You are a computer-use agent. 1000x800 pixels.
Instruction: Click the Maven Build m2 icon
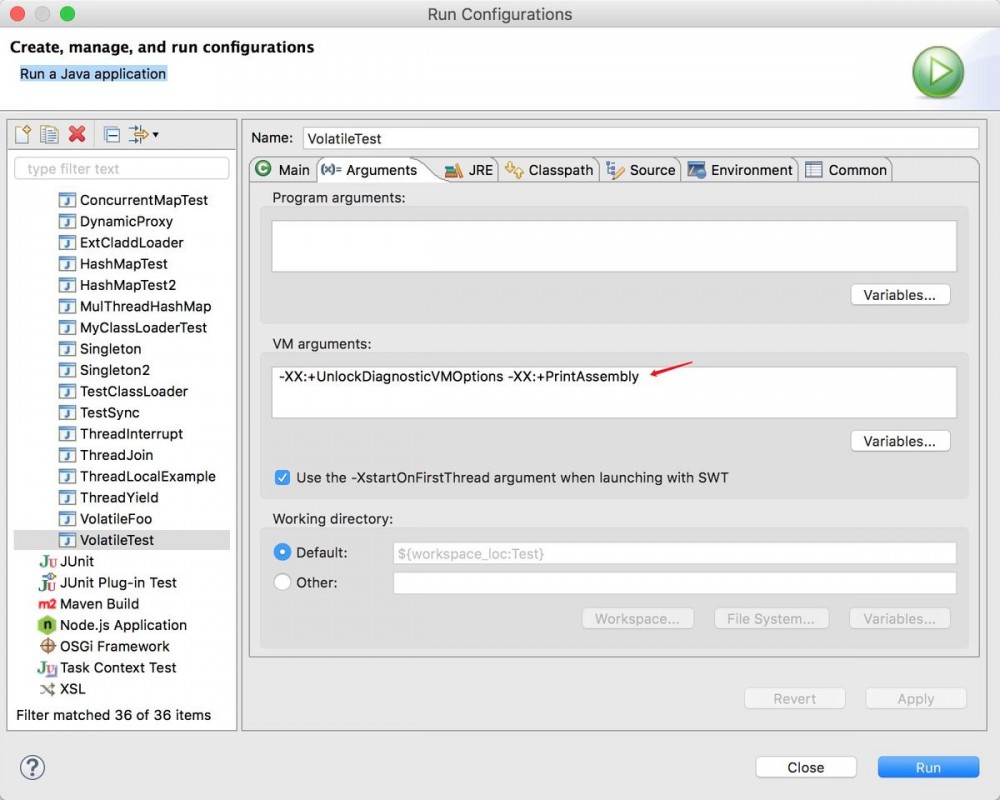pyautogui.click(x=47, y=604)
